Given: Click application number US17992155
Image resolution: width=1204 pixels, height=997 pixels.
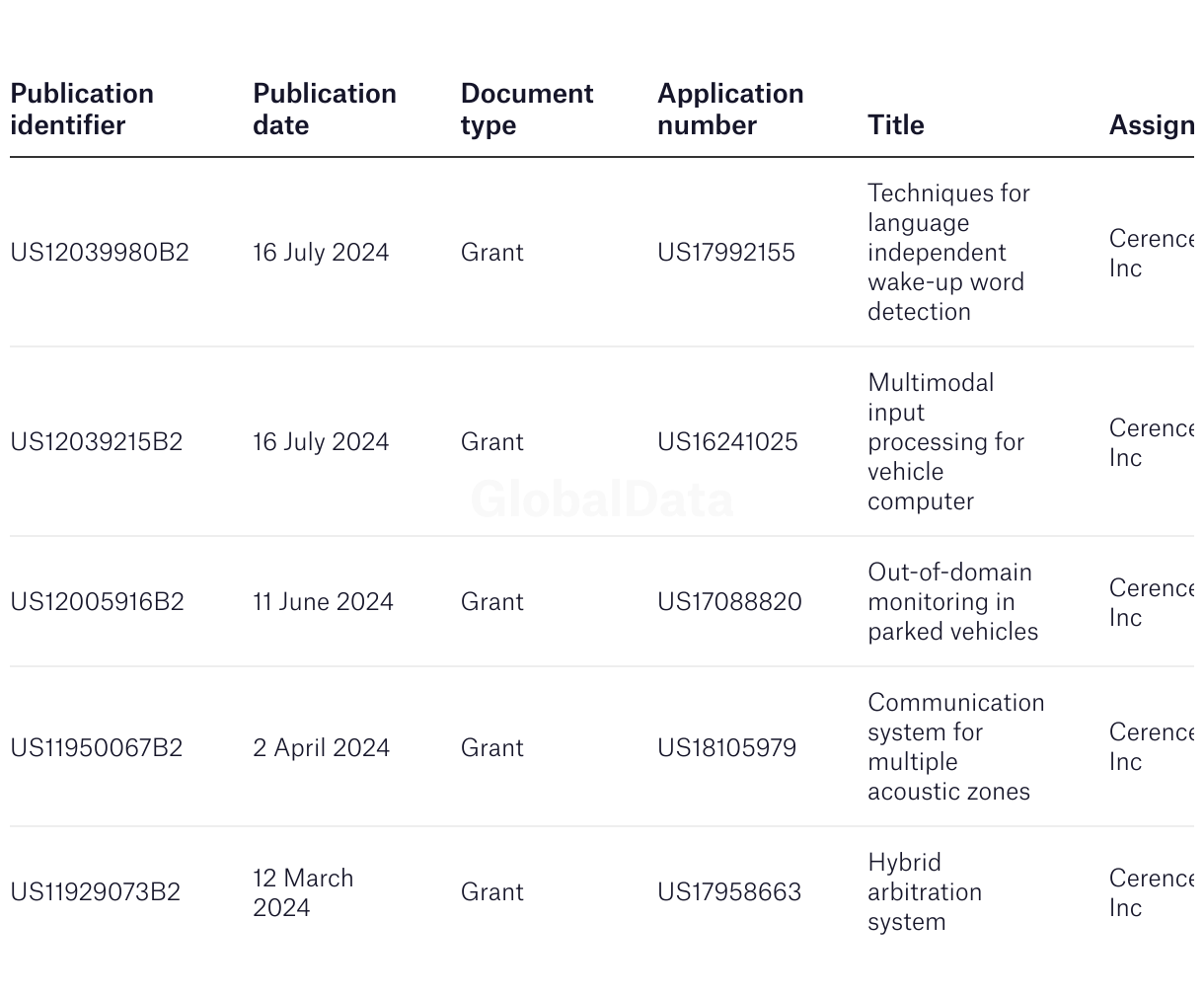Looking at the screenshot, I should (x=726, y=252).
